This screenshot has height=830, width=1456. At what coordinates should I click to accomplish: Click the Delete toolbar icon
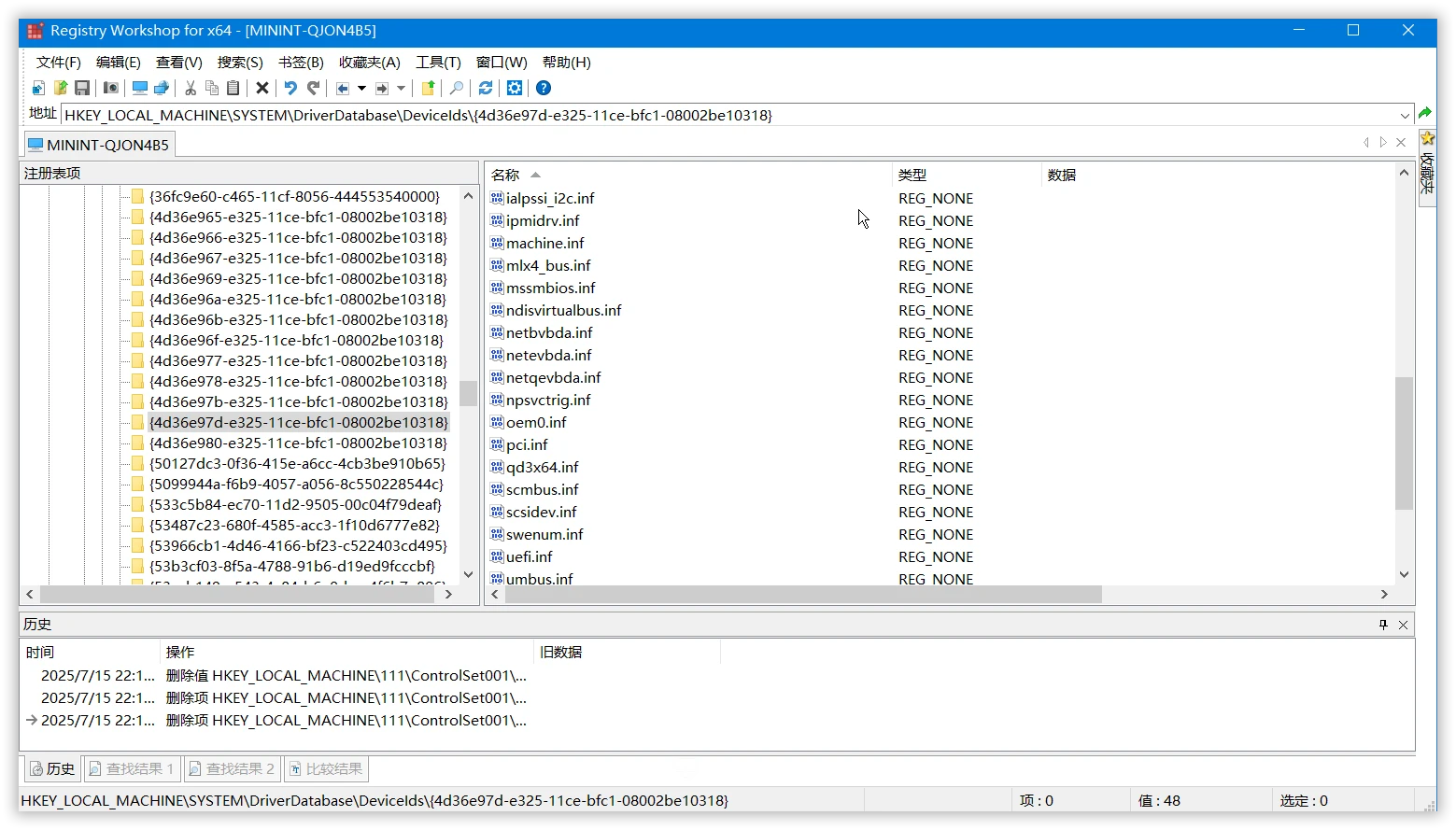tap(262, 88)
